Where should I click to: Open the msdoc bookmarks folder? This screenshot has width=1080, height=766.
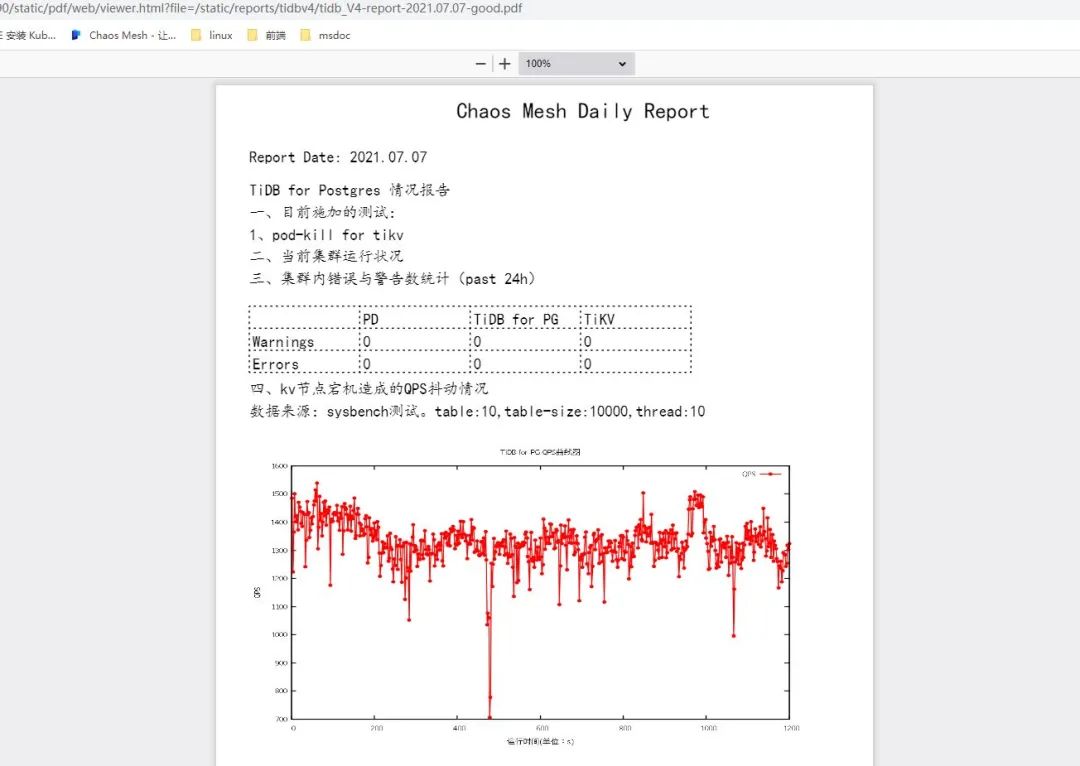(x=325, y=35)
